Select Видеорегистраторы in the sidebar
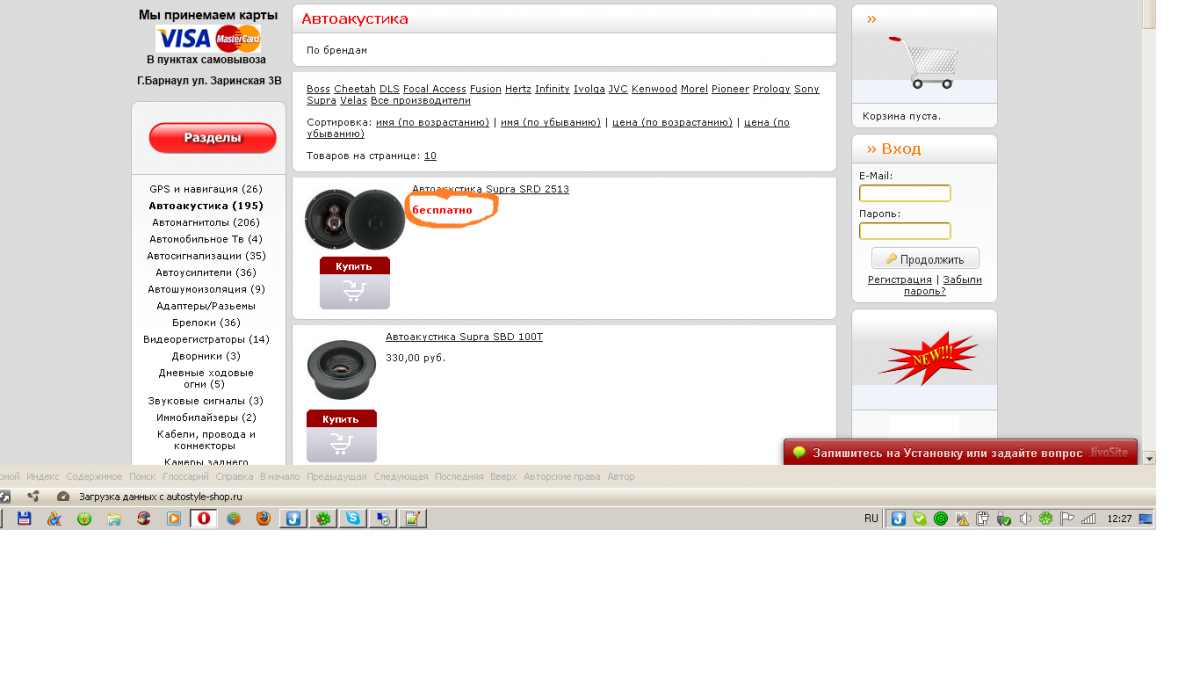Viewport: 1200px width, 675px height. pyautogui.click(x=206, y=339)
